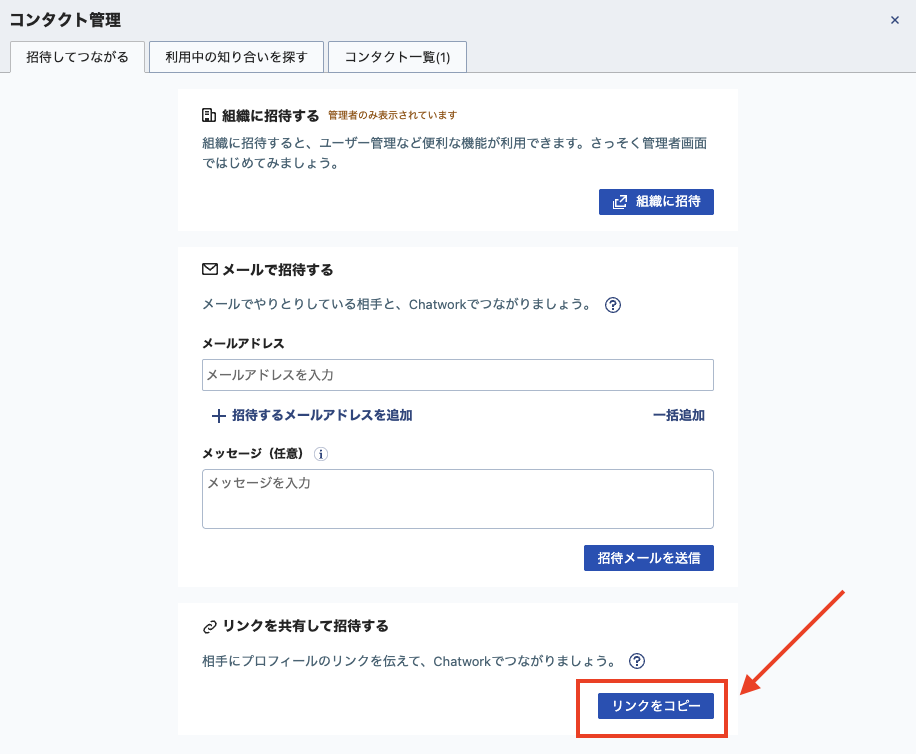The image size is (916, 754).
Task: Click the 招待するメールアドレスを追加 text link
Action: [x=322, y=415]
